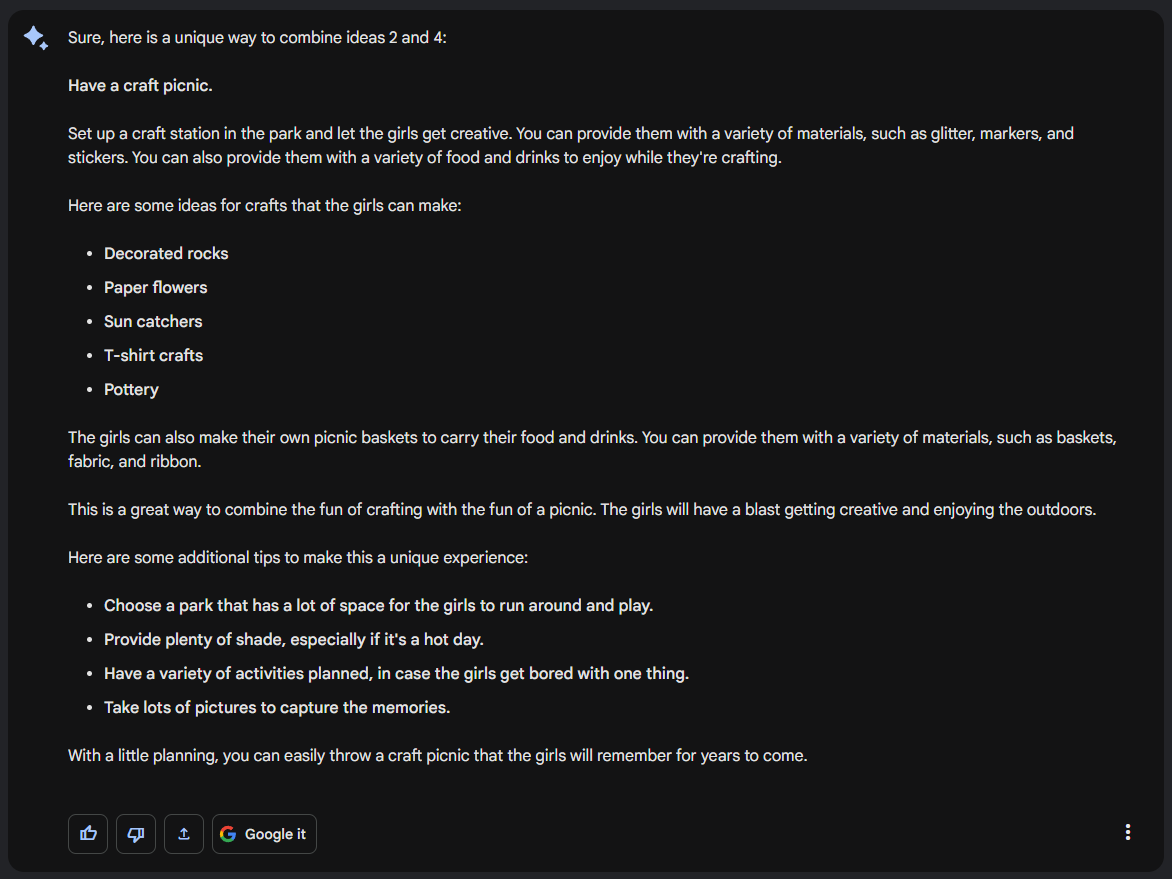Click the bold 'Have a craft picnic.' heading

(140, 86)
